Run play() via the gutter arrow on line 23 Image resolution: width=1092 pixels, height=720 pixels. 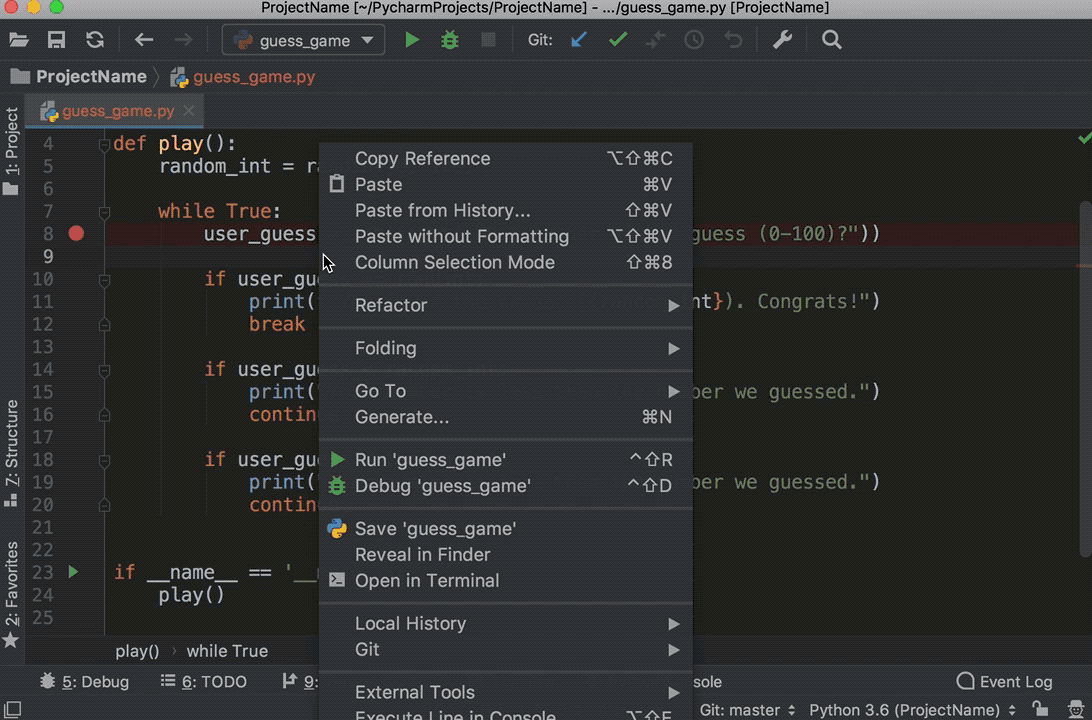point(71,572)
